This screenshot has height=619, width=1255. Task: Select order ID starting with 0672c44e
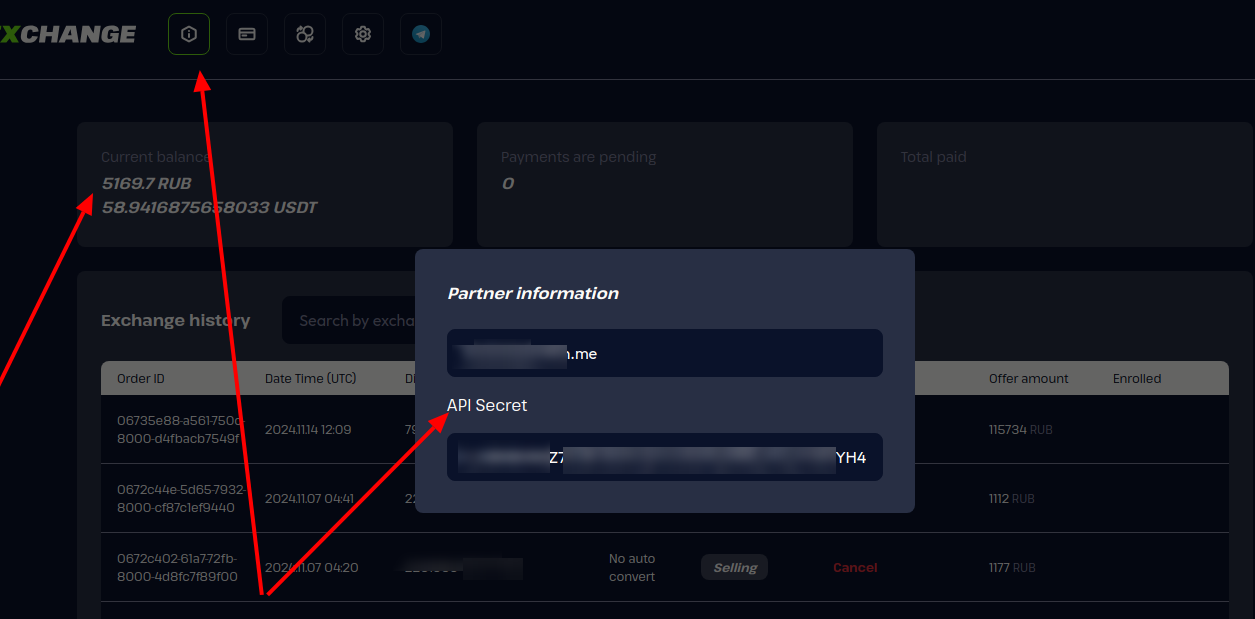tap(178, 499)
